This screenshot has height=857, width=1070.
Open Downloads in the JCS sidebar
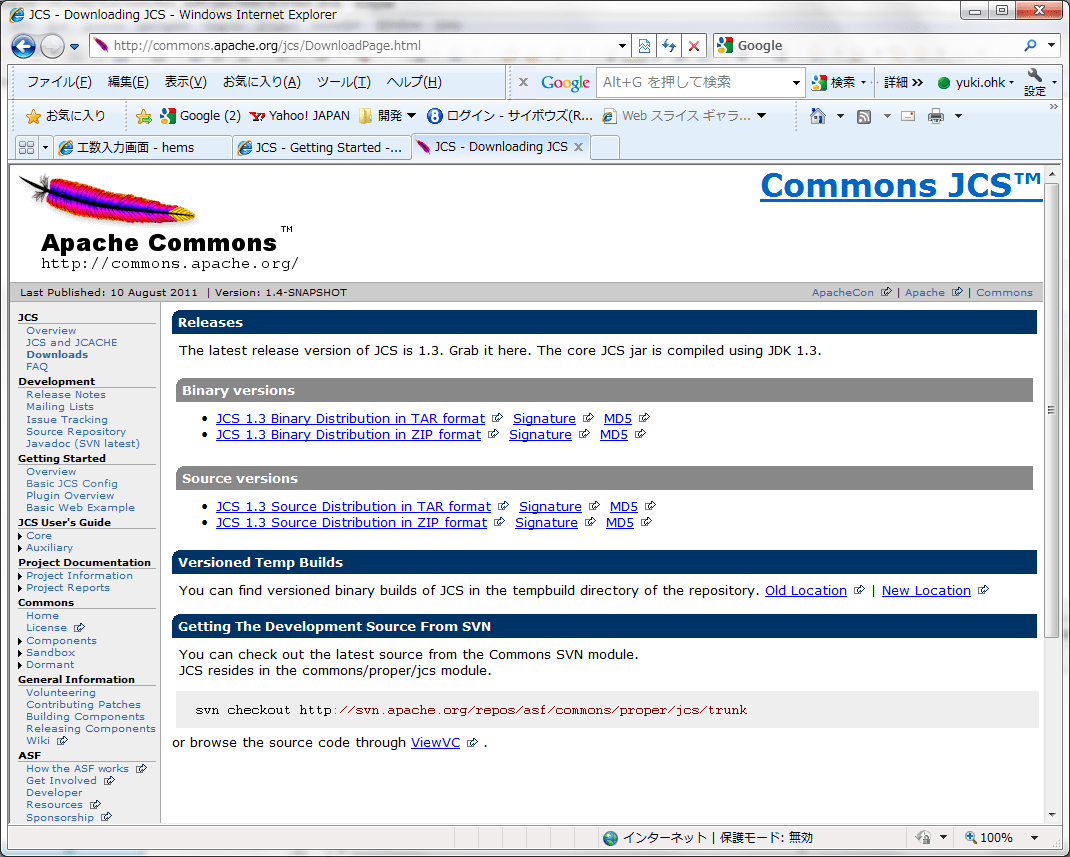click(56, 354)
